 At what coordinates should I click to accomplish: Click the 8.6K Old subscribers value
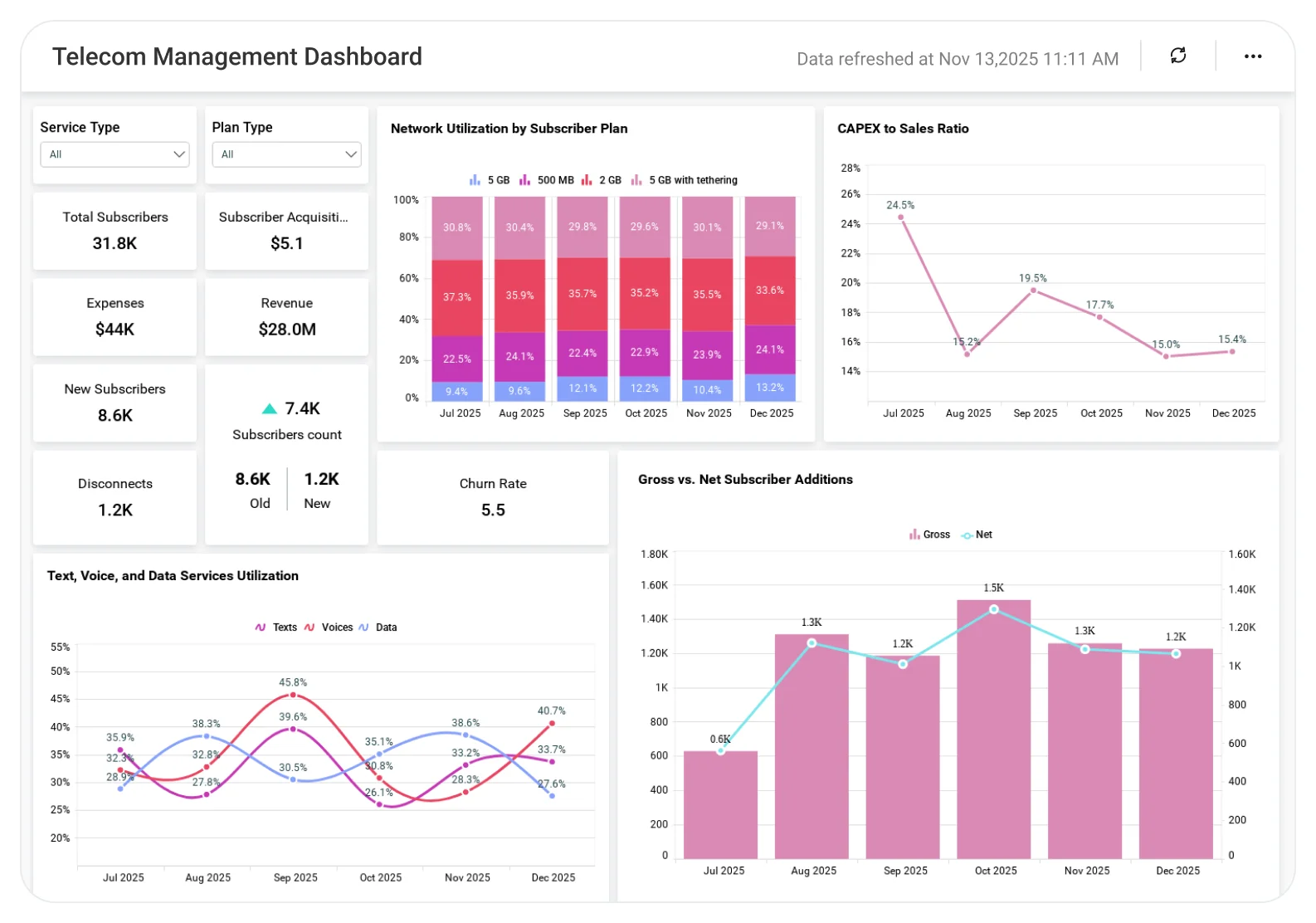pos(252,479)
